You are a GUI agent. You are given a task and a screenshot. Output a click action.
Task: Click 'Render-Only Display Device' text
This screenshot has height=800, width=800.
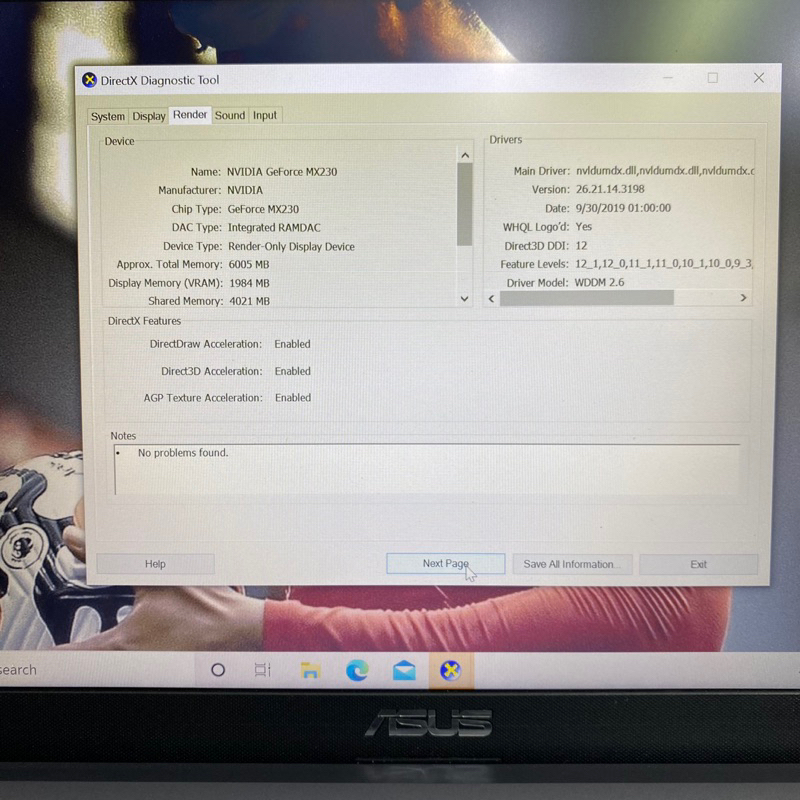pyautogui.click(x=291, y=246)
